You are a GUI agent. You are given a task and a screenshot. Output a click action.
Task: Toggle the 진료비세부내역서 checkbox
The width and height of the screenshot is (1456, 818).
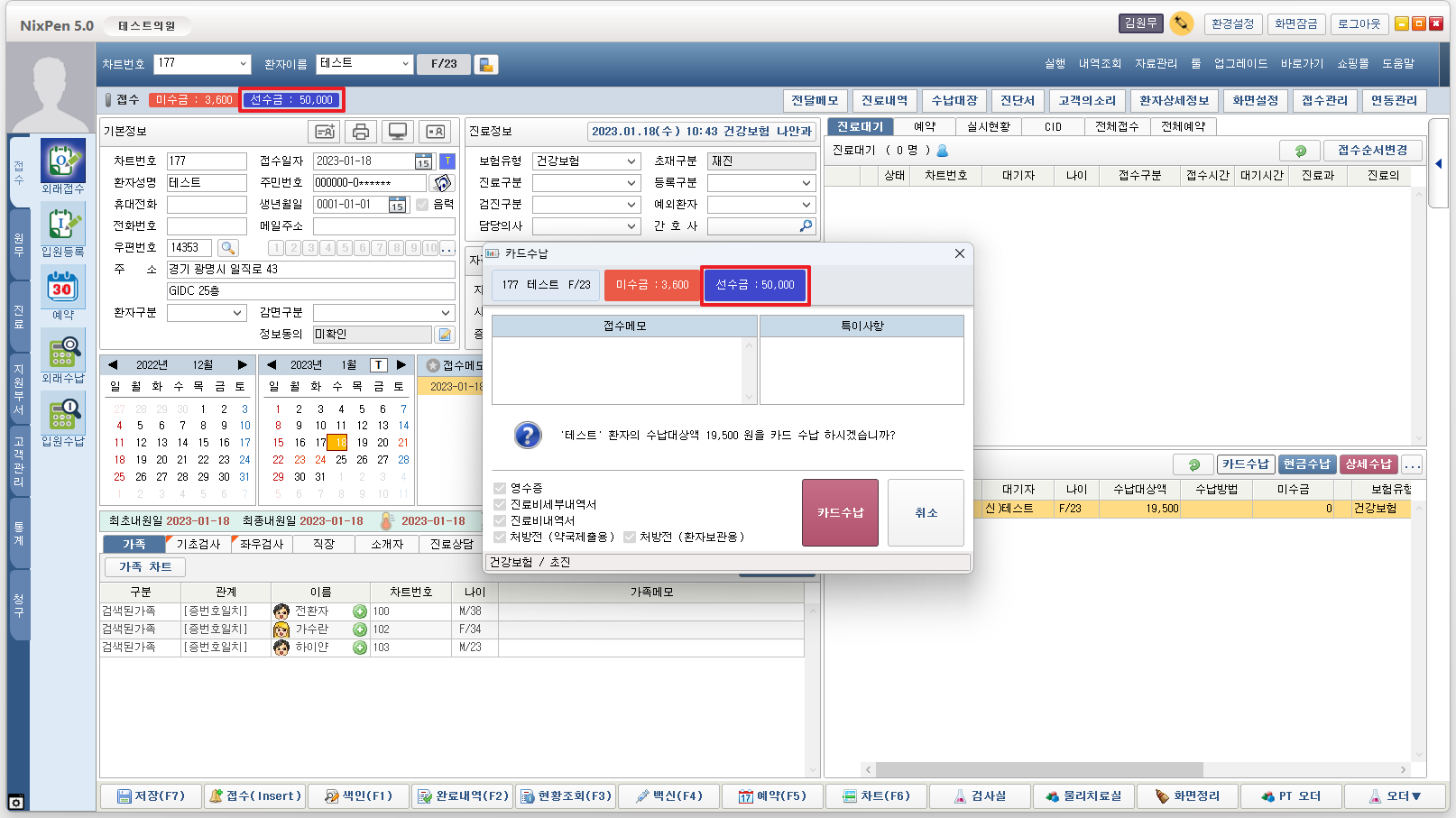click(x=500, y=504)
